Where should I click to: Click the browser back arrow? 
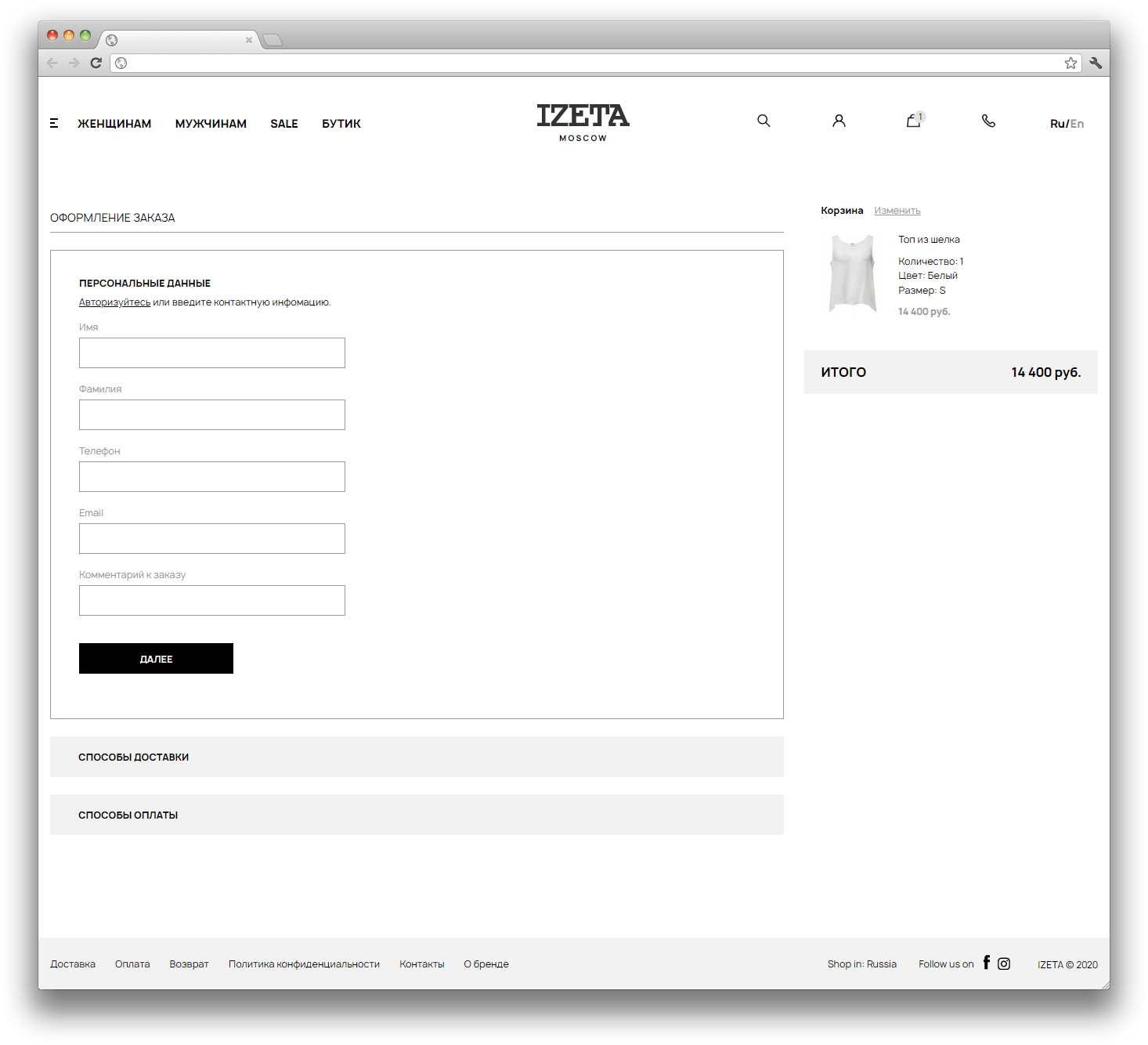click(x=52, y=63)
